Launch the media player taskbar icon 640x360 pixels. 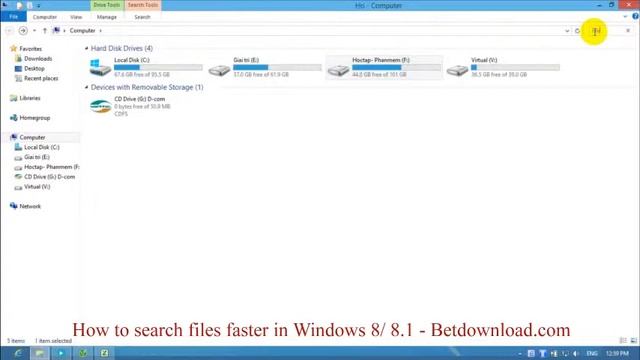[61, 353]
